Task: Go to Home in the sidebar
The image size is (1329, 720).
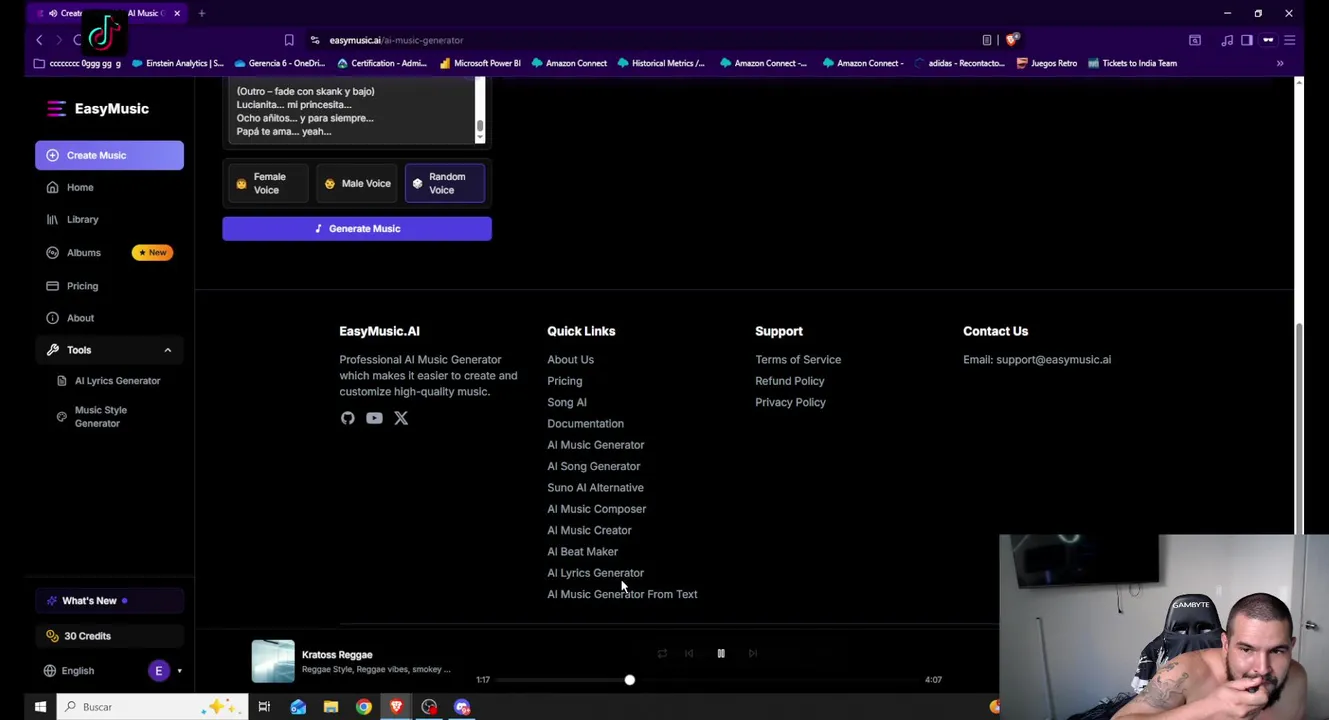Action: coord(80,187)
